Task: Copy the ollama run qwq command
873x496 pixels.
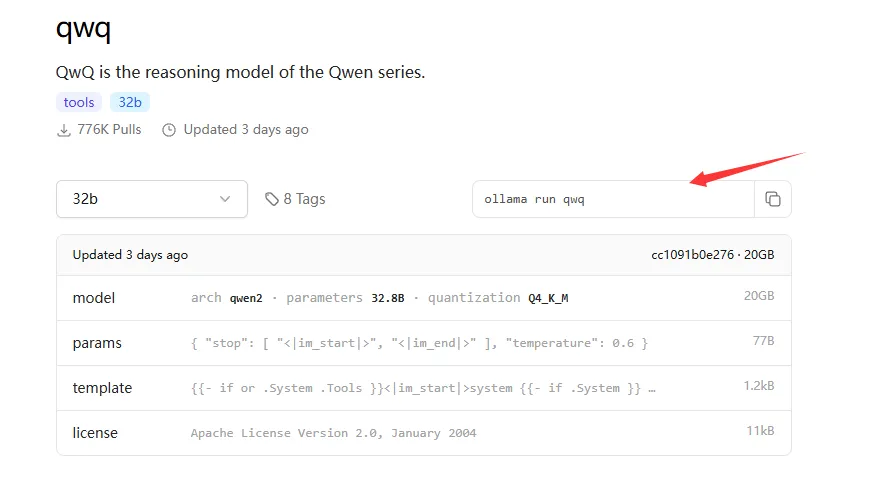Action: [773, 199]
